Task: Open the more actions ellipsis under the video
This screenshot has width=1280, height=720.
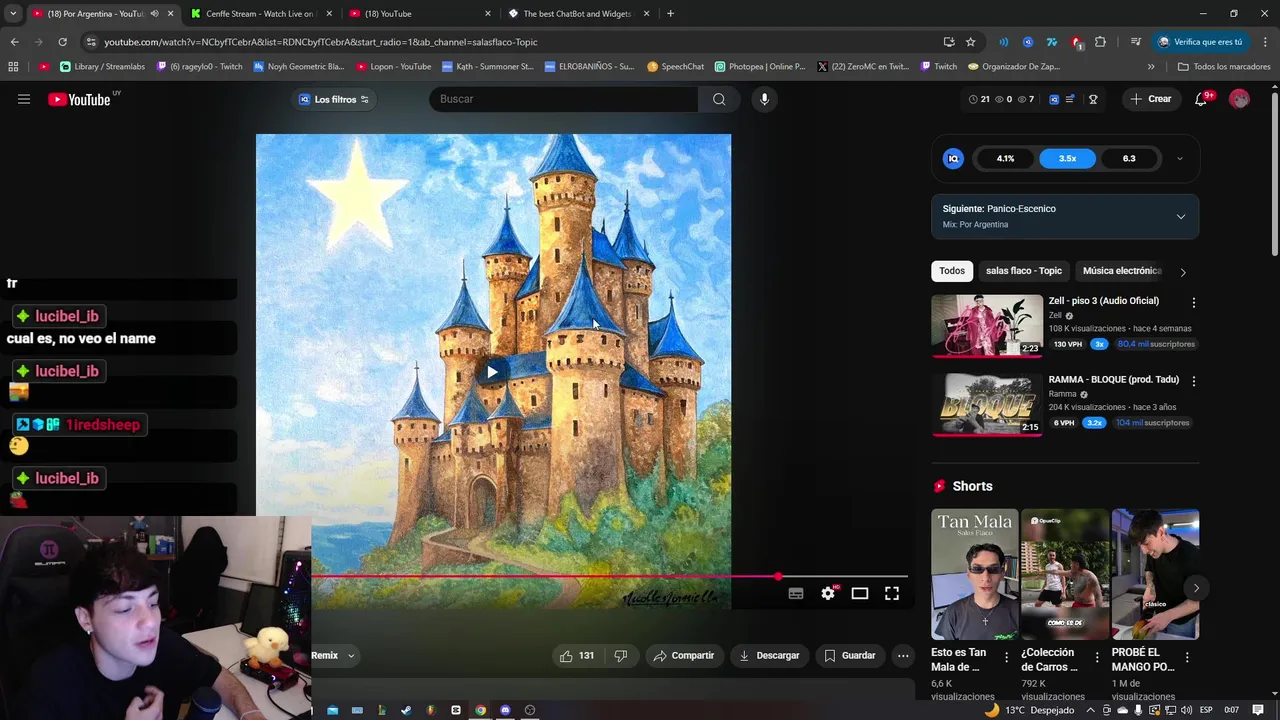Action: [x=903, y=656]
